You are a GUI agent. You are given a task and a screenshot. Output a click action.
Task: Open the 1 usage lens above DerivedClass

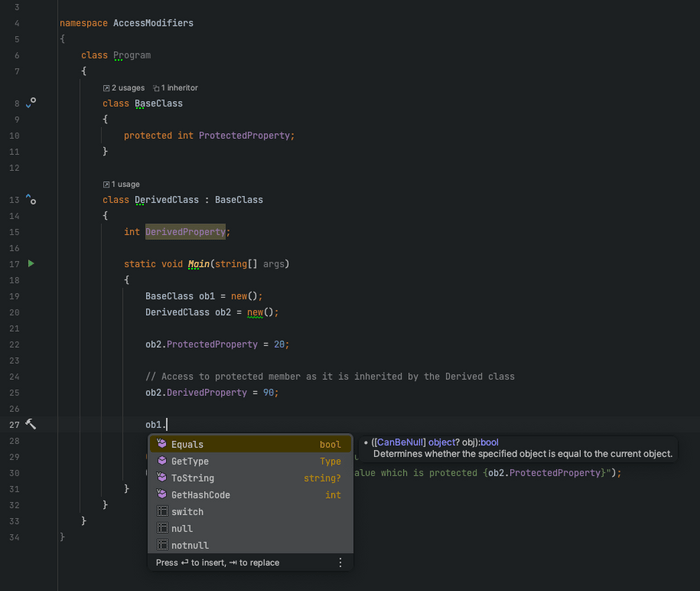click(121, 184)
